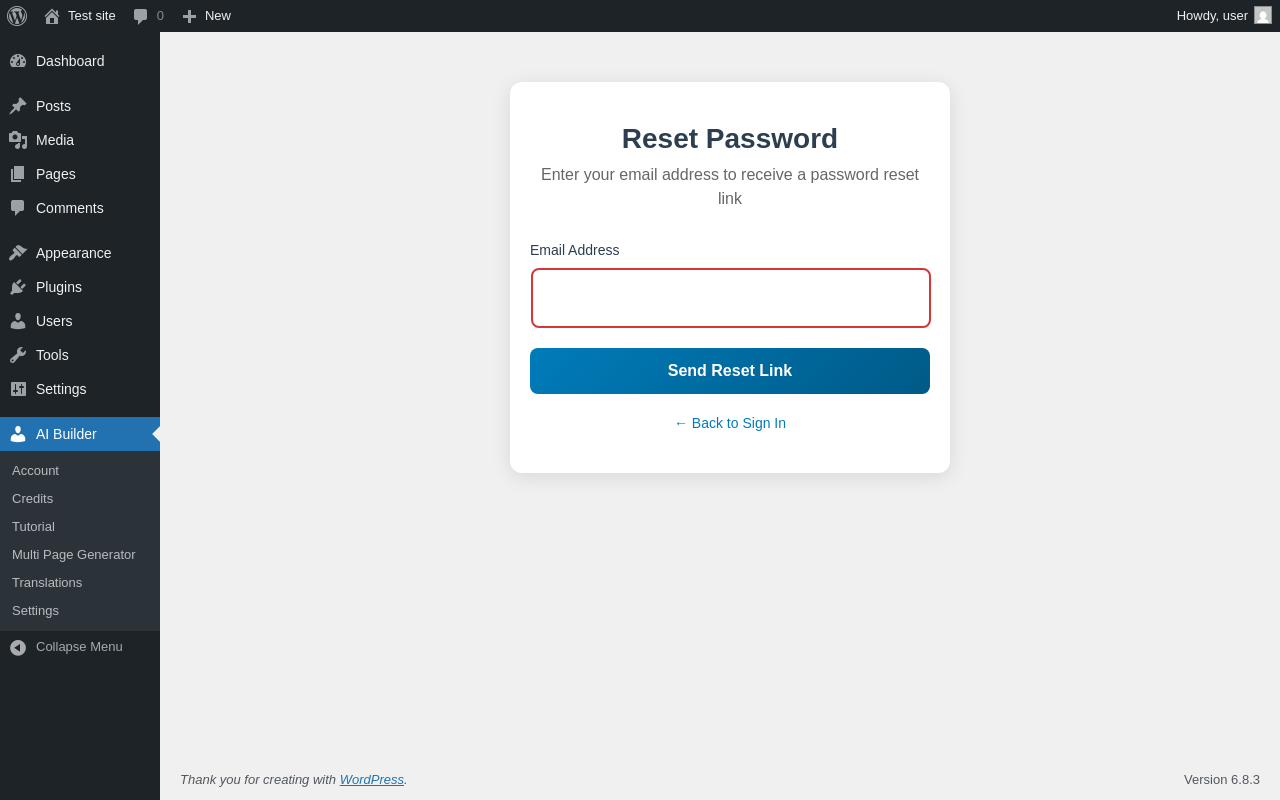Open the Test site home icon

pyautogui.click(x=52, y=16)
